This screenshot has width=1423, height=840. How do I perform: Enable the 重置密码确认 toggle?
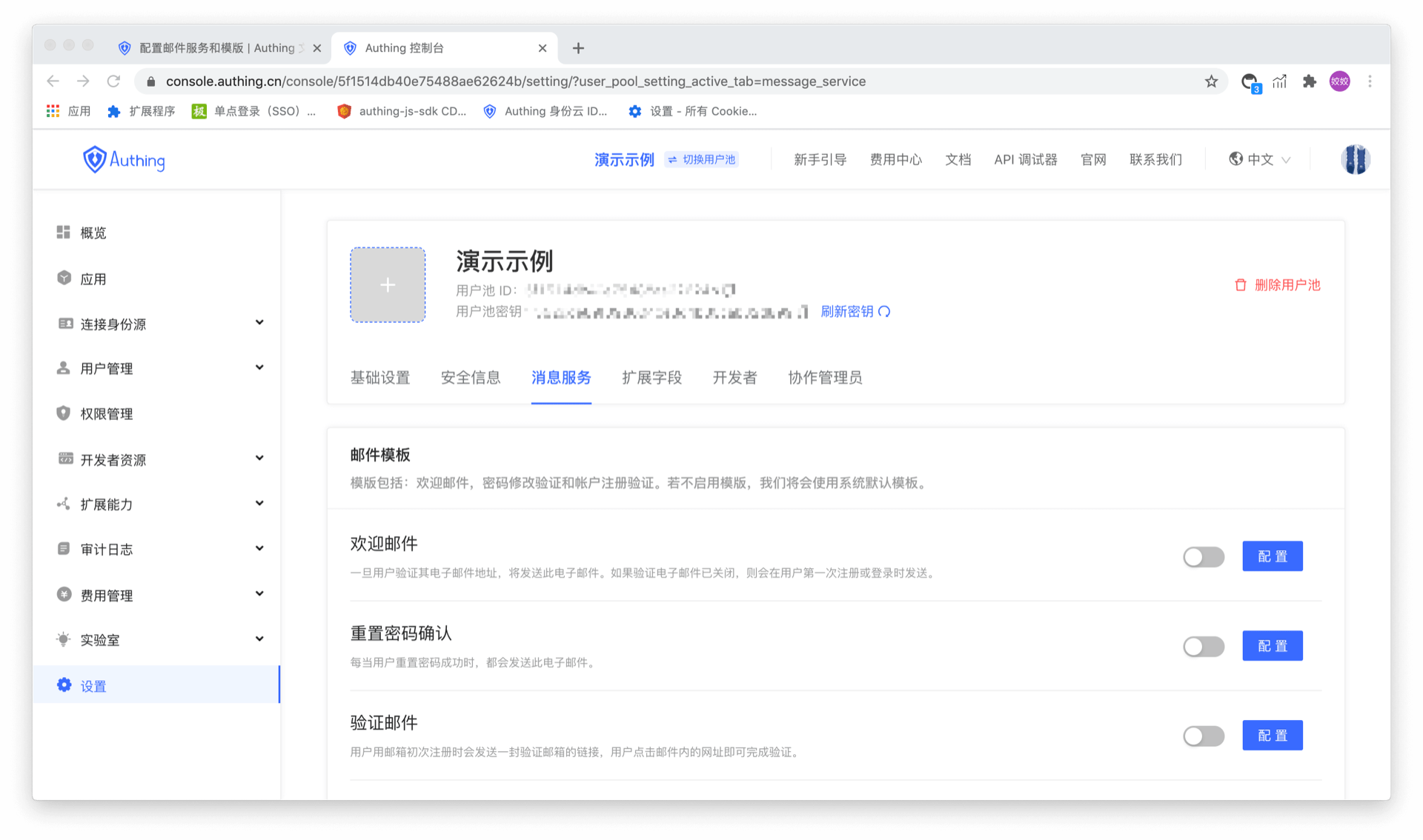[1203, 646]
